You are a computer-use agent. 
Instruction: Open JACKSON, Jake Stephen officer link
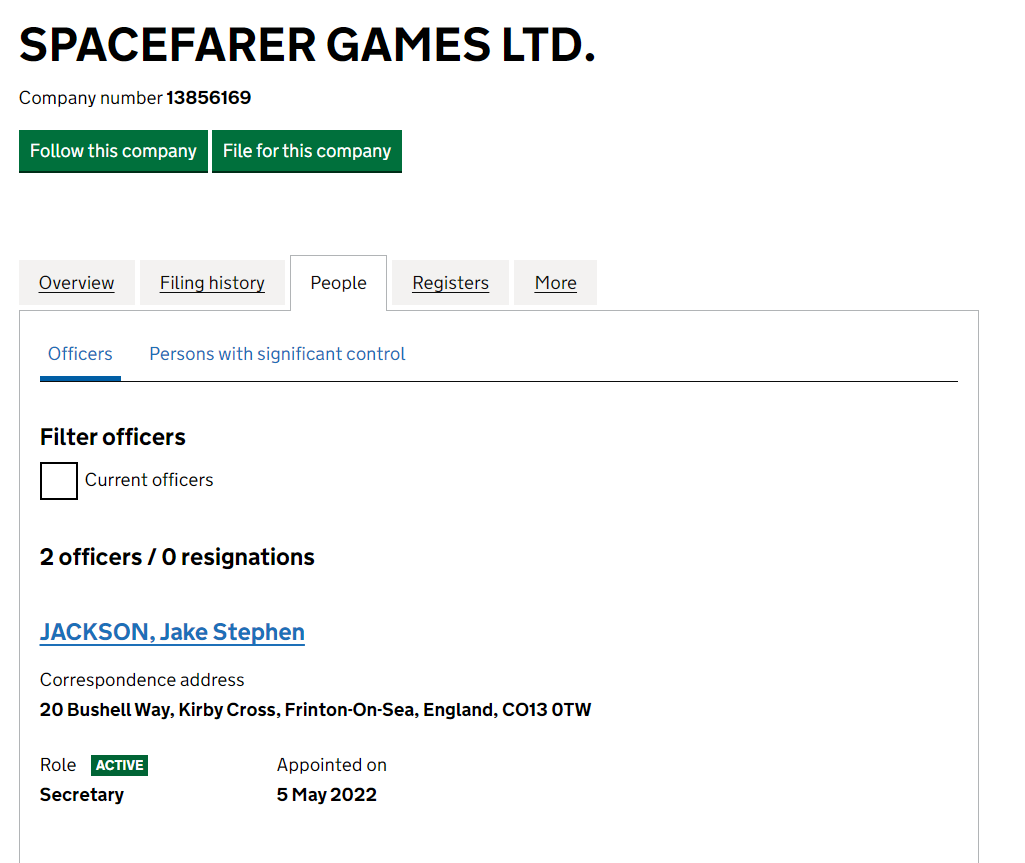(x=172, y=632)
